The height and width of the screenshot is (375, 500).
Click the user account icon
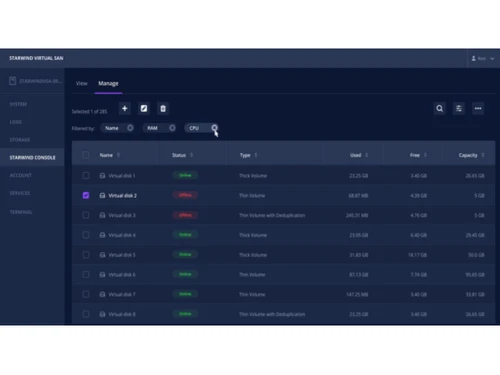pos(474,58)
